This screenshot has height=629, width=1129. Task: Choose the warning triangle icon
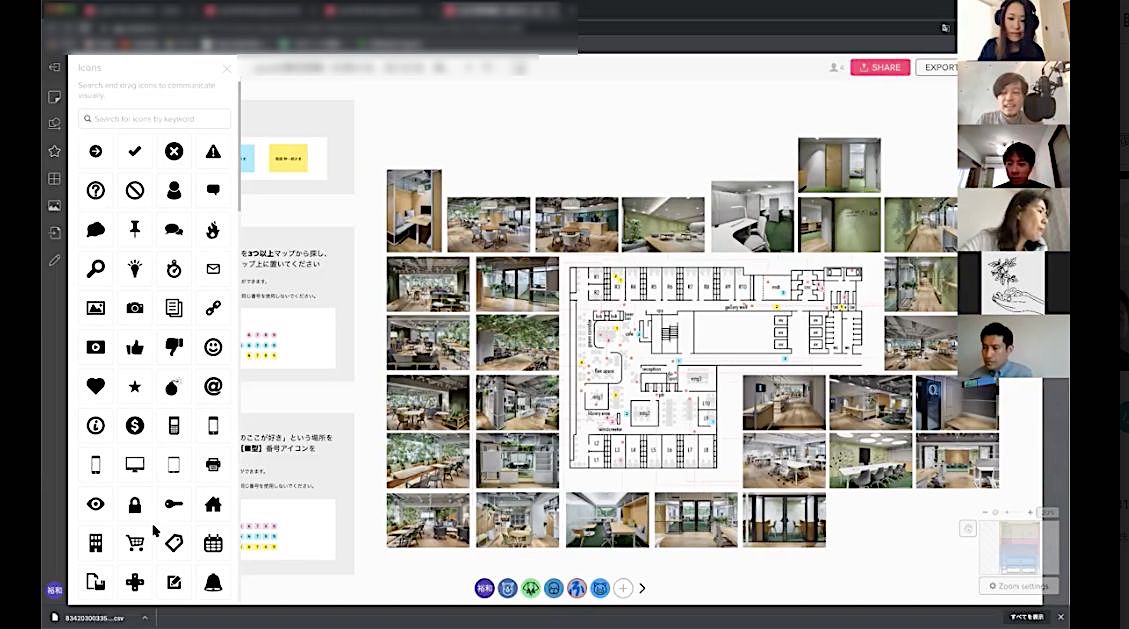[213, 151]
